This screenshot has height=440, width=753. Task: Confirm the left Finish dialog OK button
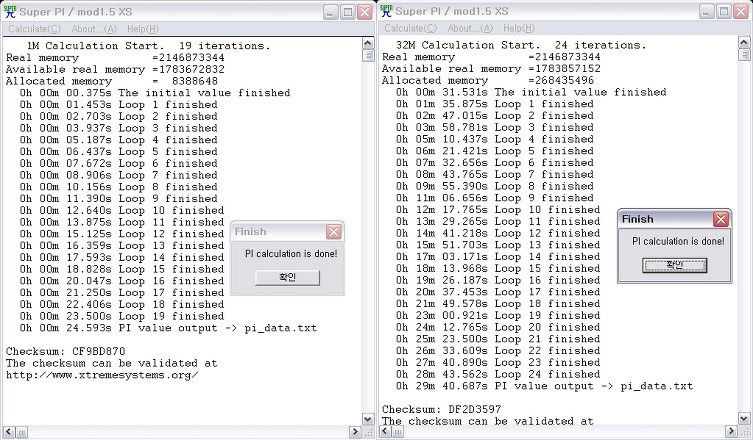pos(287,277)
